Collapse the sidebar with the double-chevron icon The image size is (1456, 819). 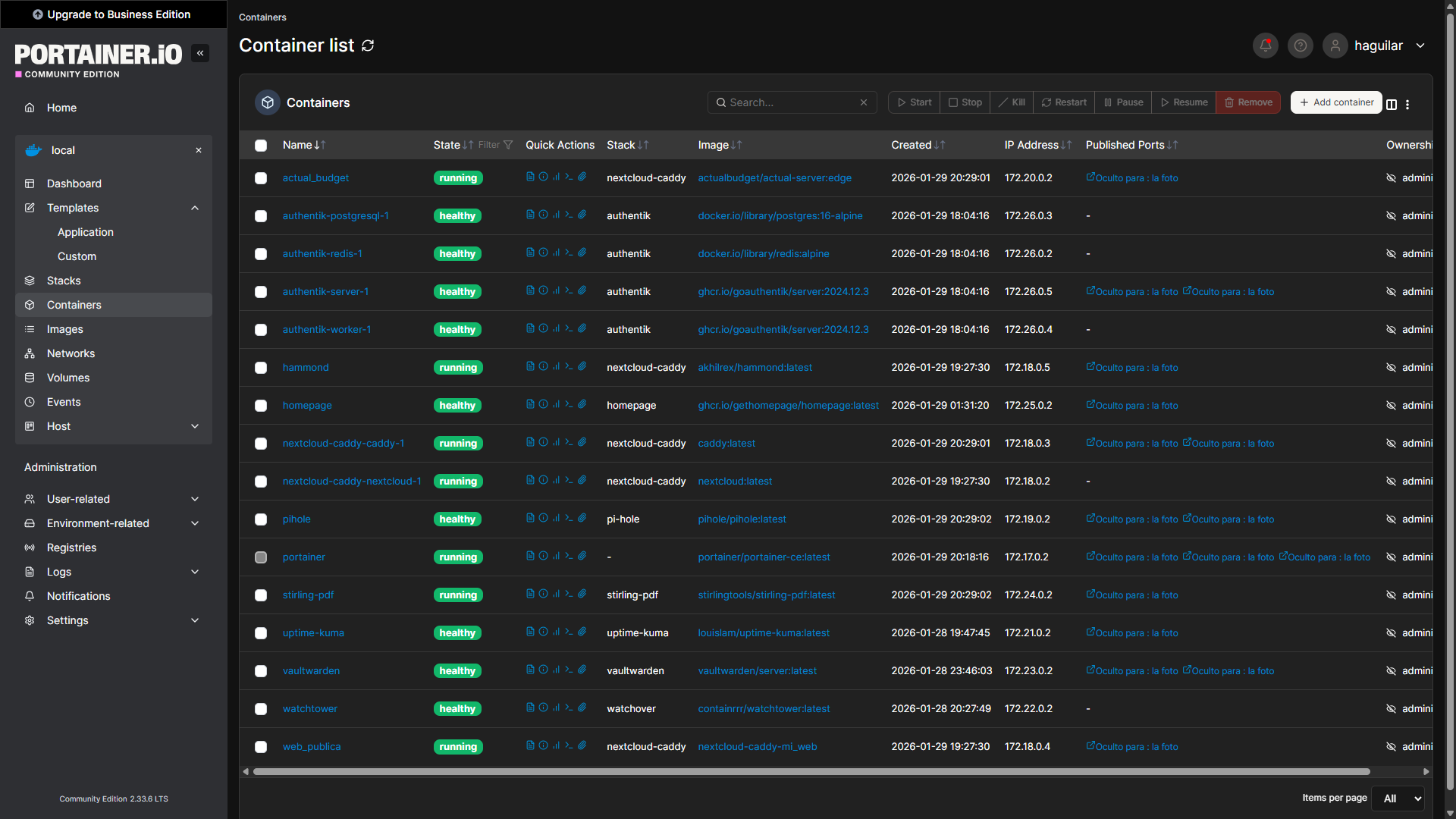(x=200, y=53)
